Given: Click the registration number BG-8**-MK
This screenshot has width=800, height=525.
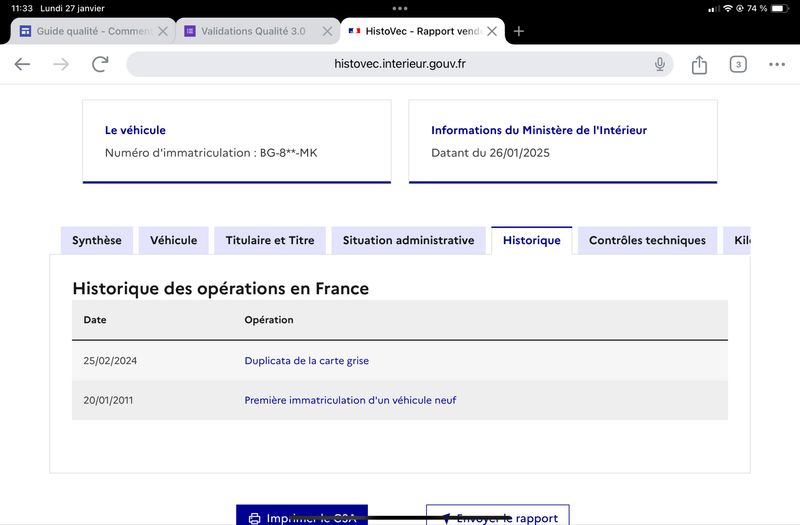Looking at the screenshot, I should point(289,153).
